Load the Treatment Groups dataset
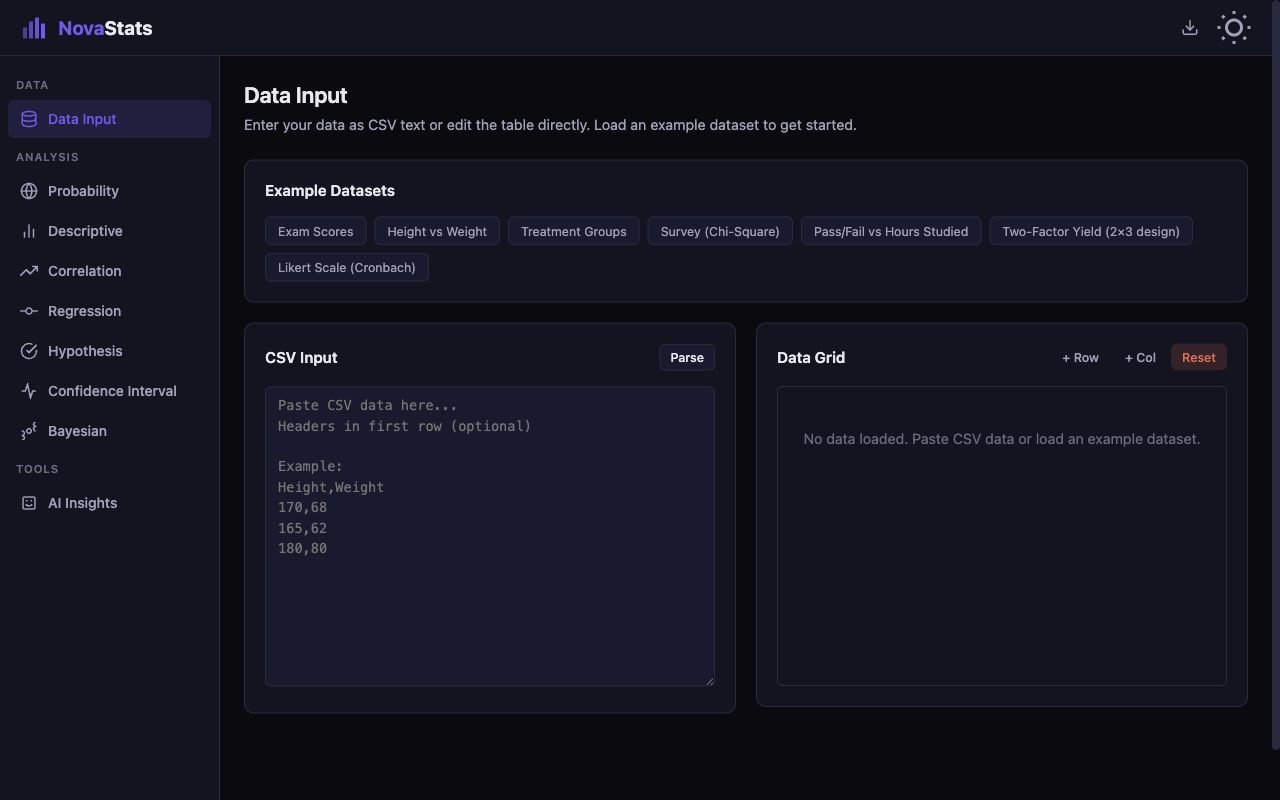 574,231
